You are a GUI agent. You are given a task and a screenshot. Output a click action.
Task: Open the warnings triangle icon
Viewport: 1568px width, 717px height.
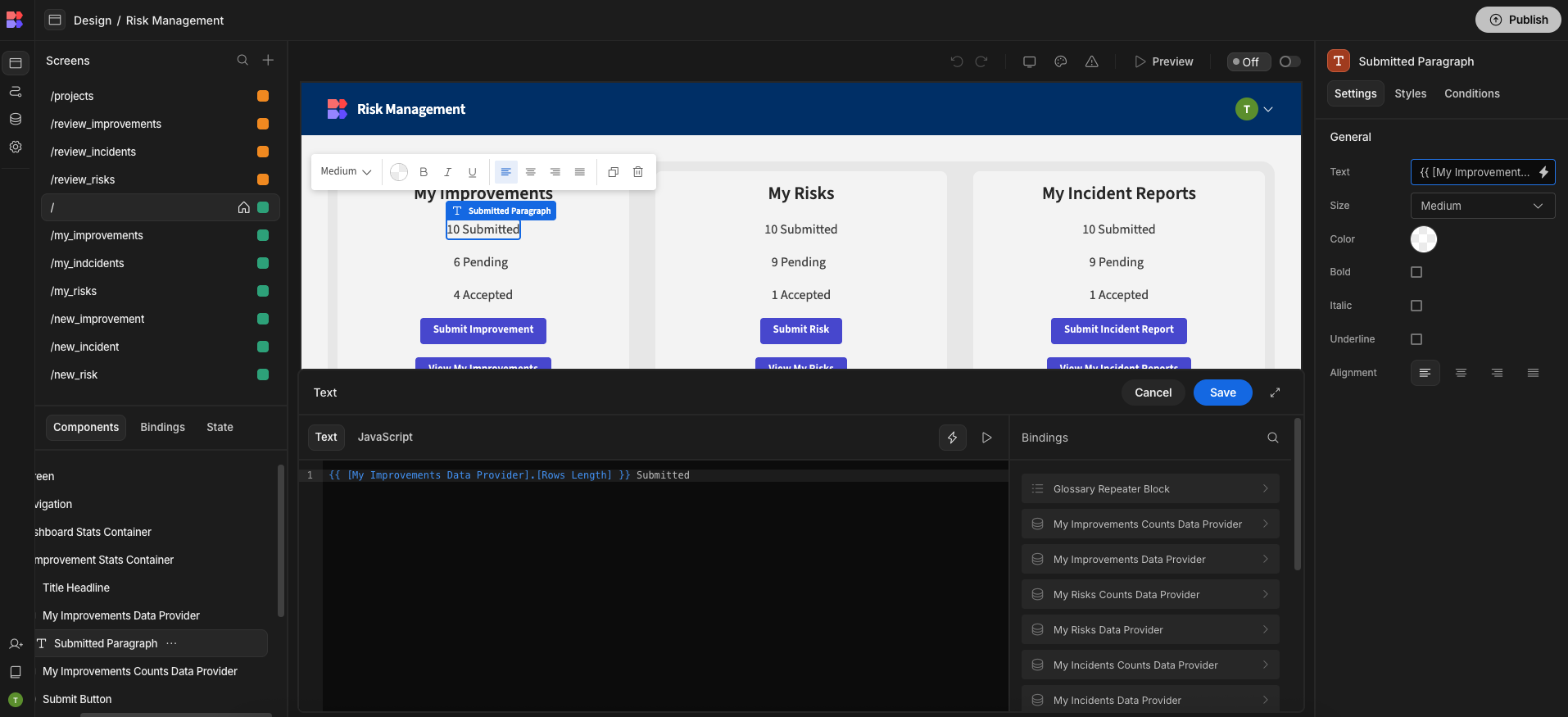click(1092, 61)
